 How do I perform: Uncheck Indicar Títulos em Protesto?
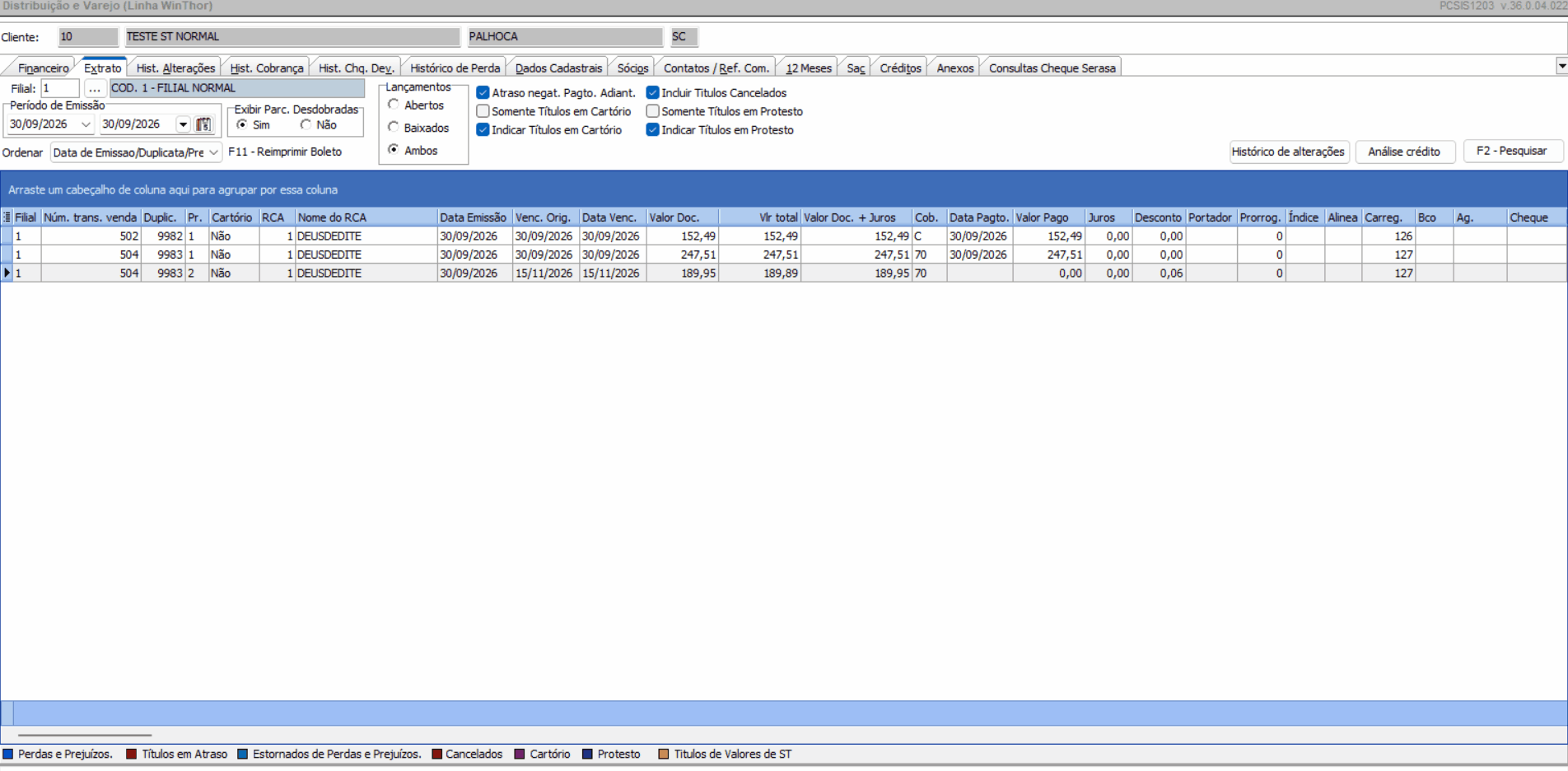tap(653, 130)
